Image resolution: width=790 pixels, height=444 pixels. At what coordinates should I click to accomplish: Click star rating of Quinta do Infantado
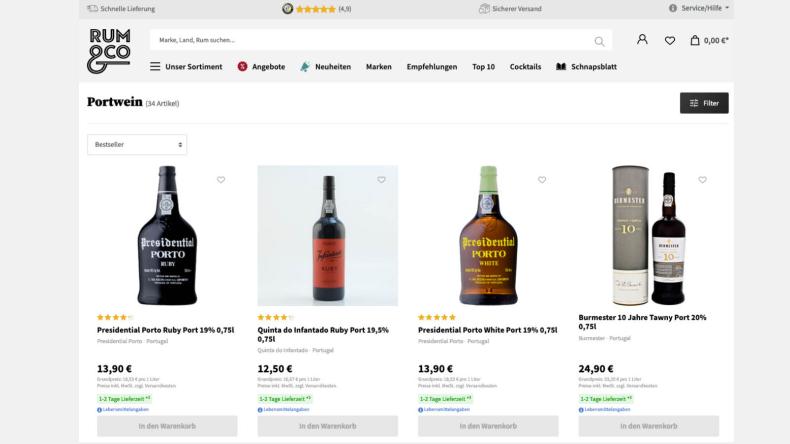[276, 317]
